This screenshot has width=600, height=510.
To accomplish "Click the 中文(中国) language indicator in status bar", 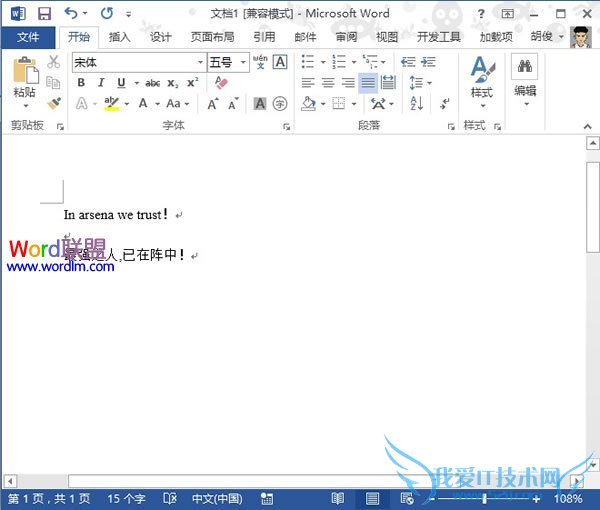I will coord(216,498).
